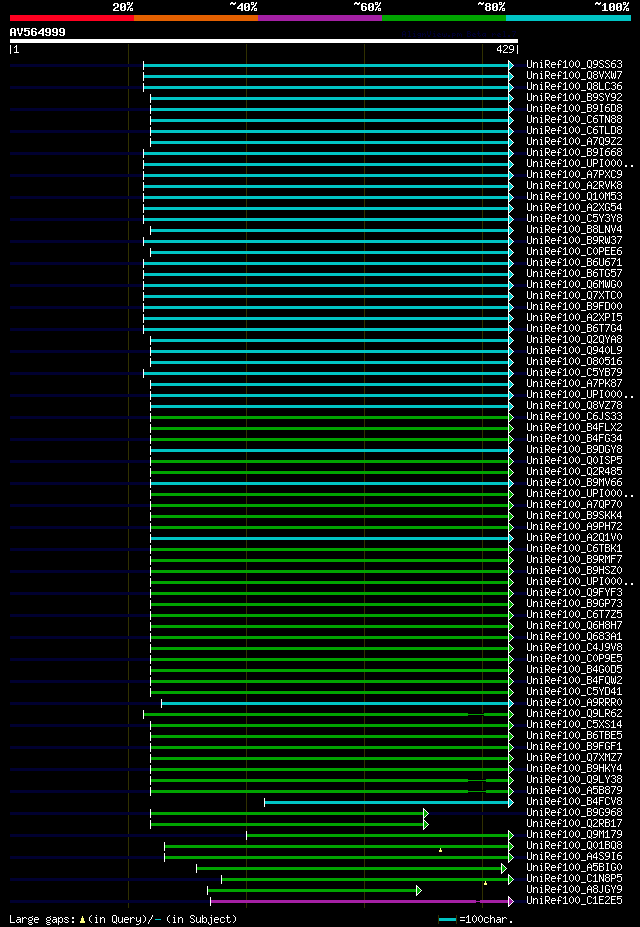Open hit UniRef100_Q8LC36
The height and width of the screenshot is (927, 640).
574,86
